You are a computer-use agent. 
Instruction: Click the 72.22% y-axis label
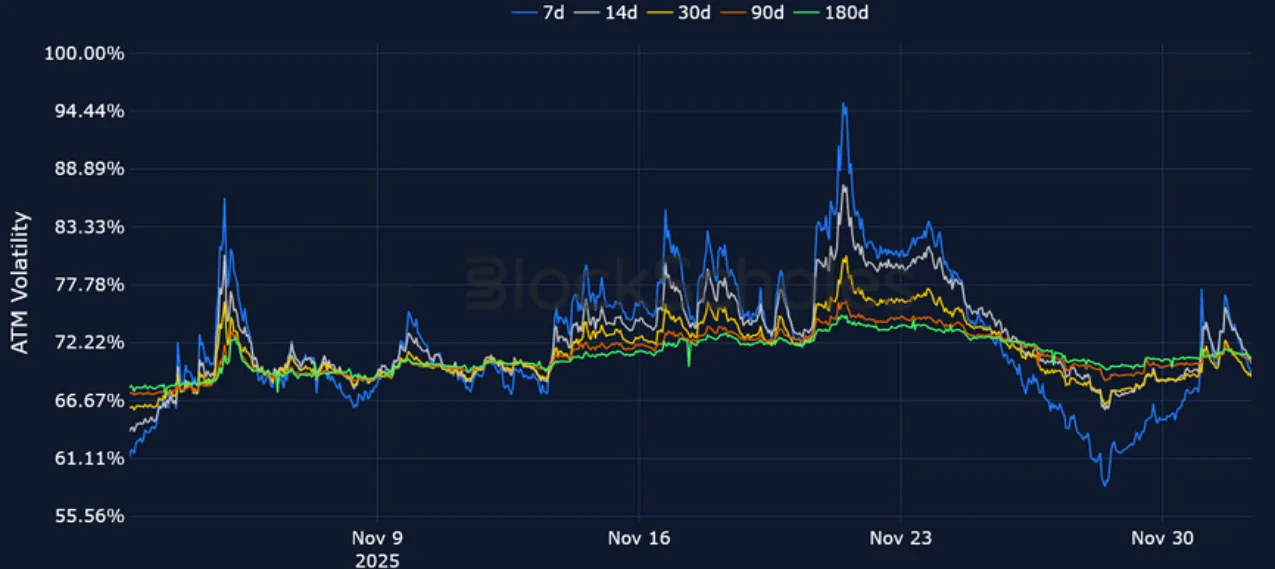coord(88,342)
